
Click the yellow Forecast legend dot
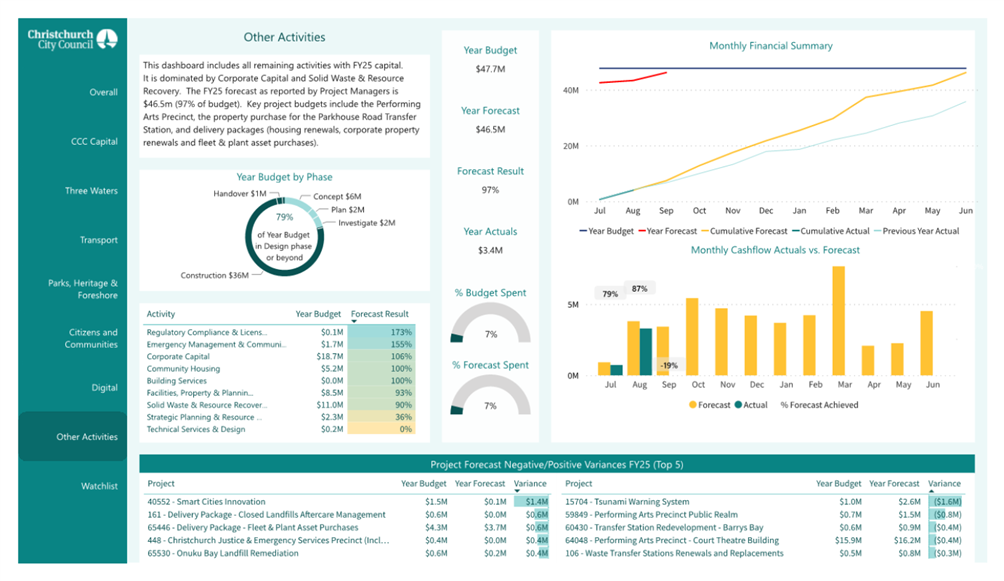coord(693,405)
